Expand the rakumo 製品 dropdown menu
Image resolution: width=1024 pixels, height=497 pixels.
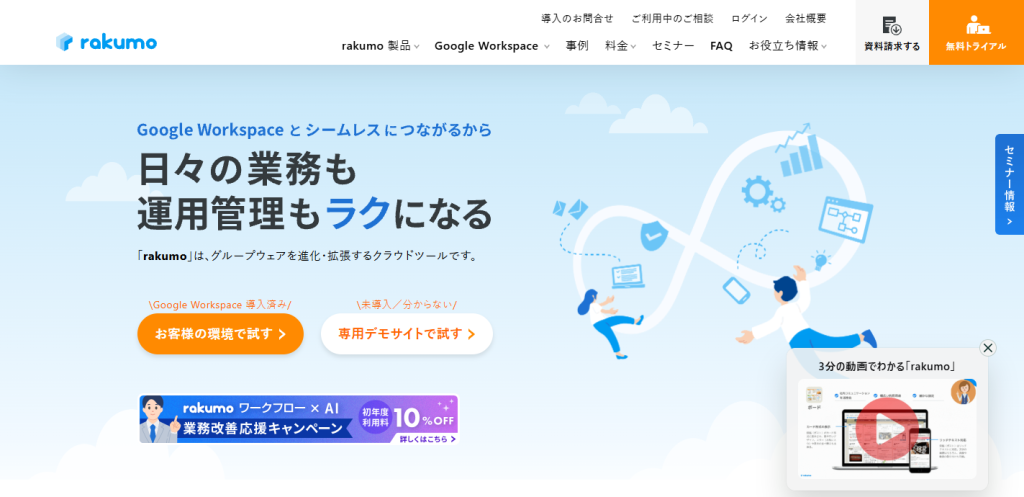380,45
